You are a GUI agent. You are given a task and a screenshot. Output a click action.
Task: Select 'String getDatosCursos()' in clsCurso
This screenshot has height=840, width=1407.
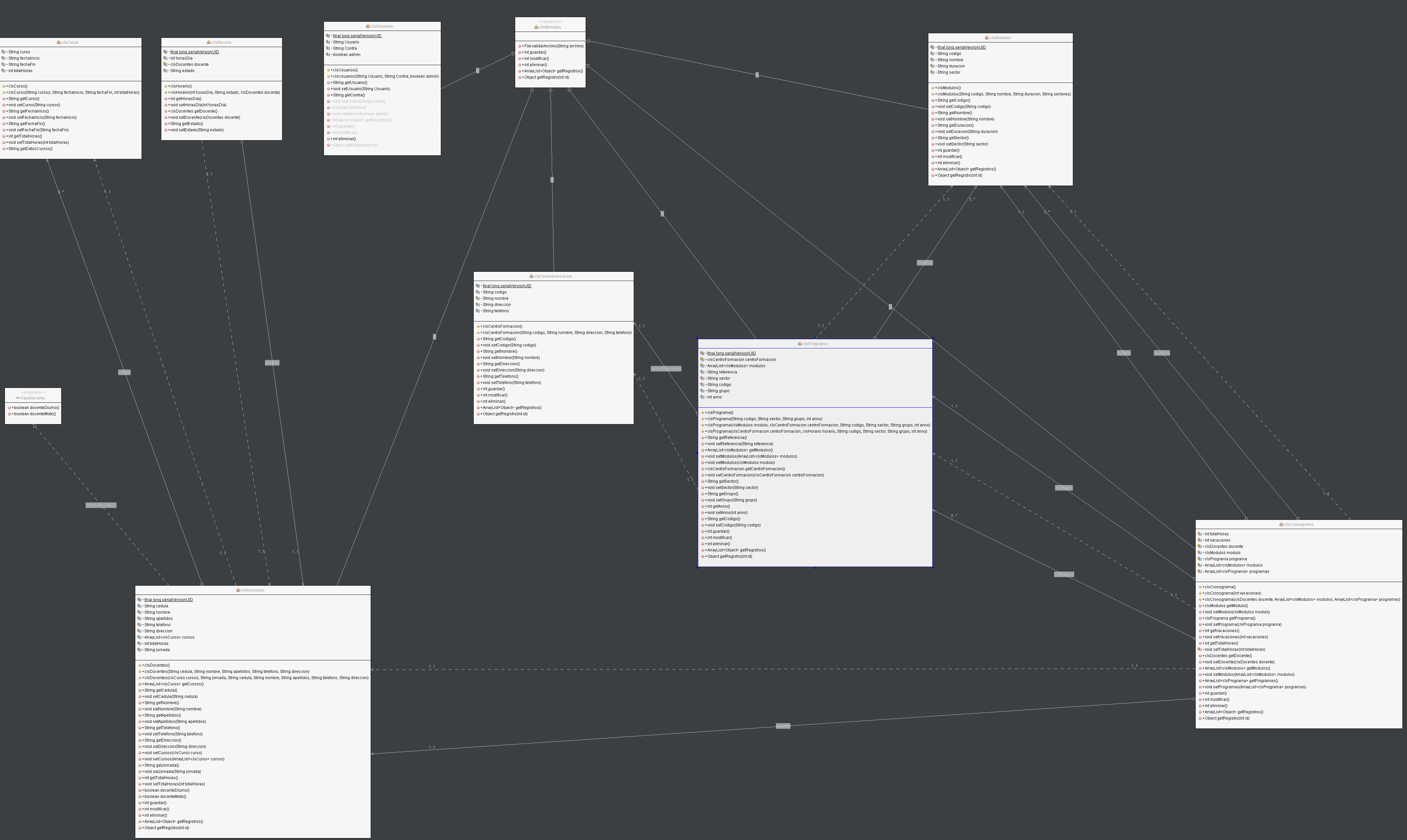coord(30,149)
